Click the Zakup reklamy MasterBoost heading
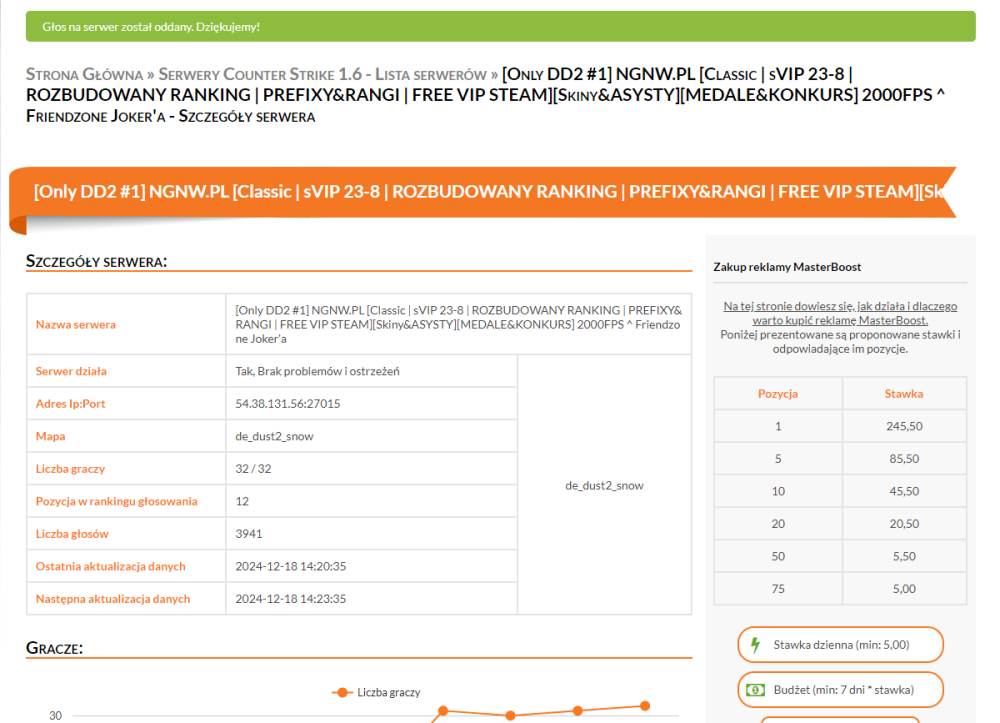This screenshot has width=1000, height=723. (787, 267)
